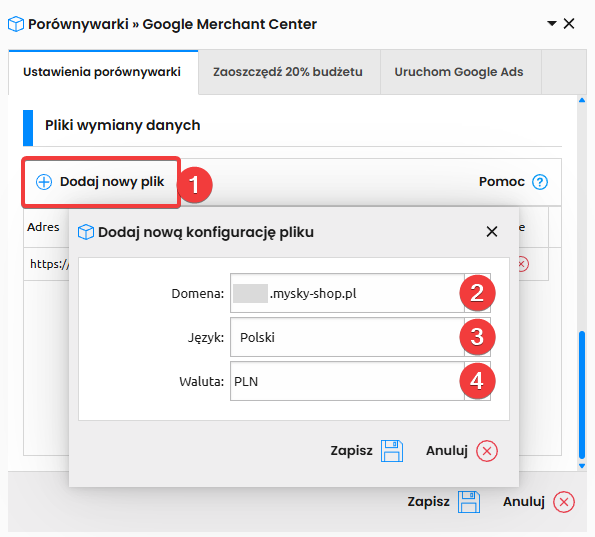
Task: Click the scrollbar down arrow
Action: pos(582,466)
